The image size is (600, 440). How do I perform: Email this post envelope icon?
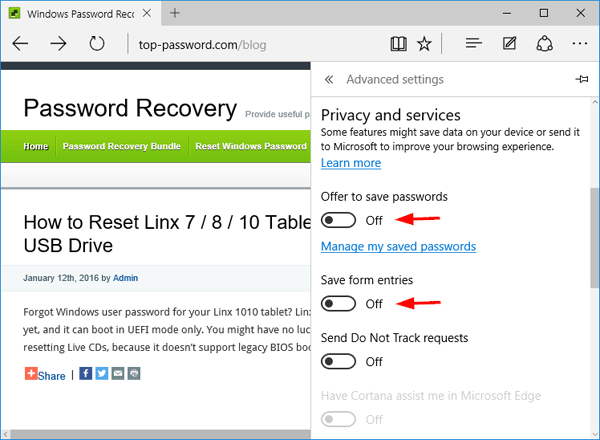[x=118, y=373]
